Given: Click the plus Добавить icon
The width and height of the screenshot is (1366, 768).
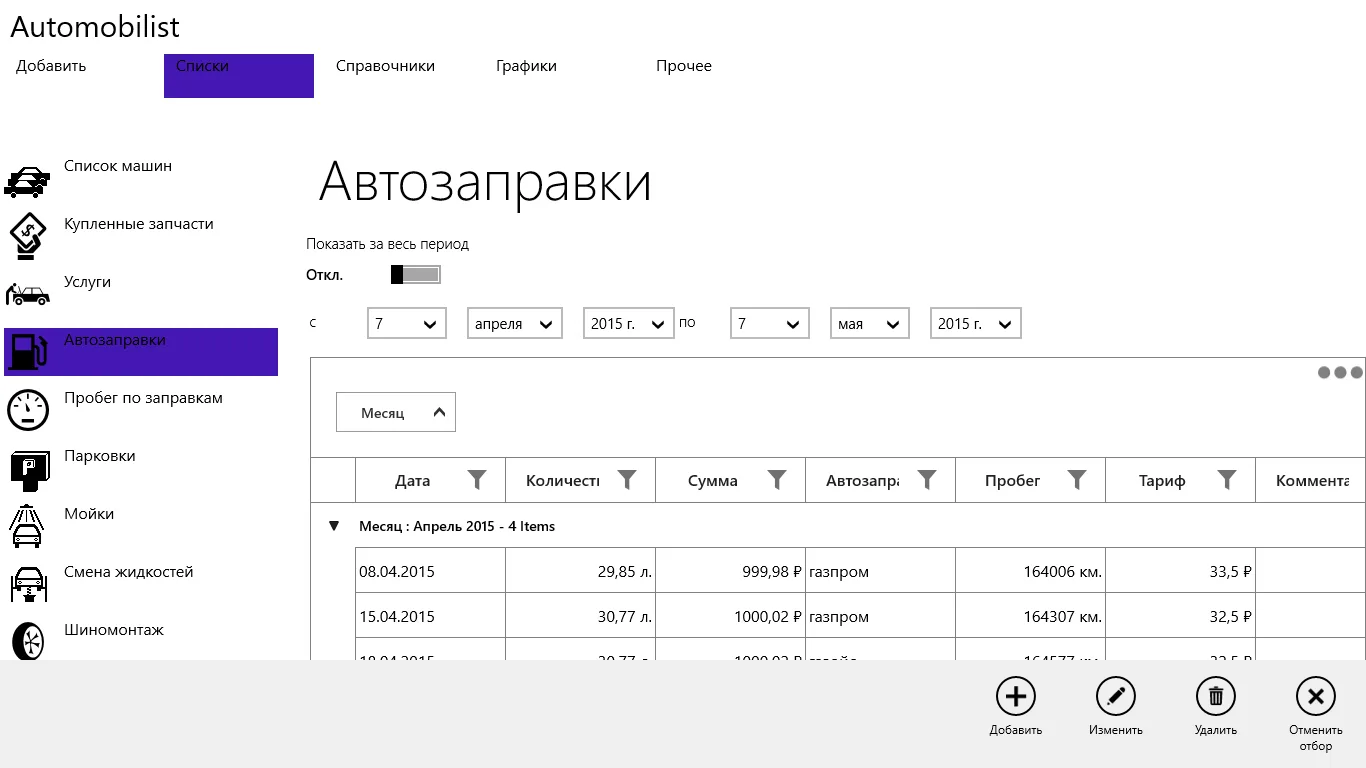Looking at the screenshot, I should 1016,697.
